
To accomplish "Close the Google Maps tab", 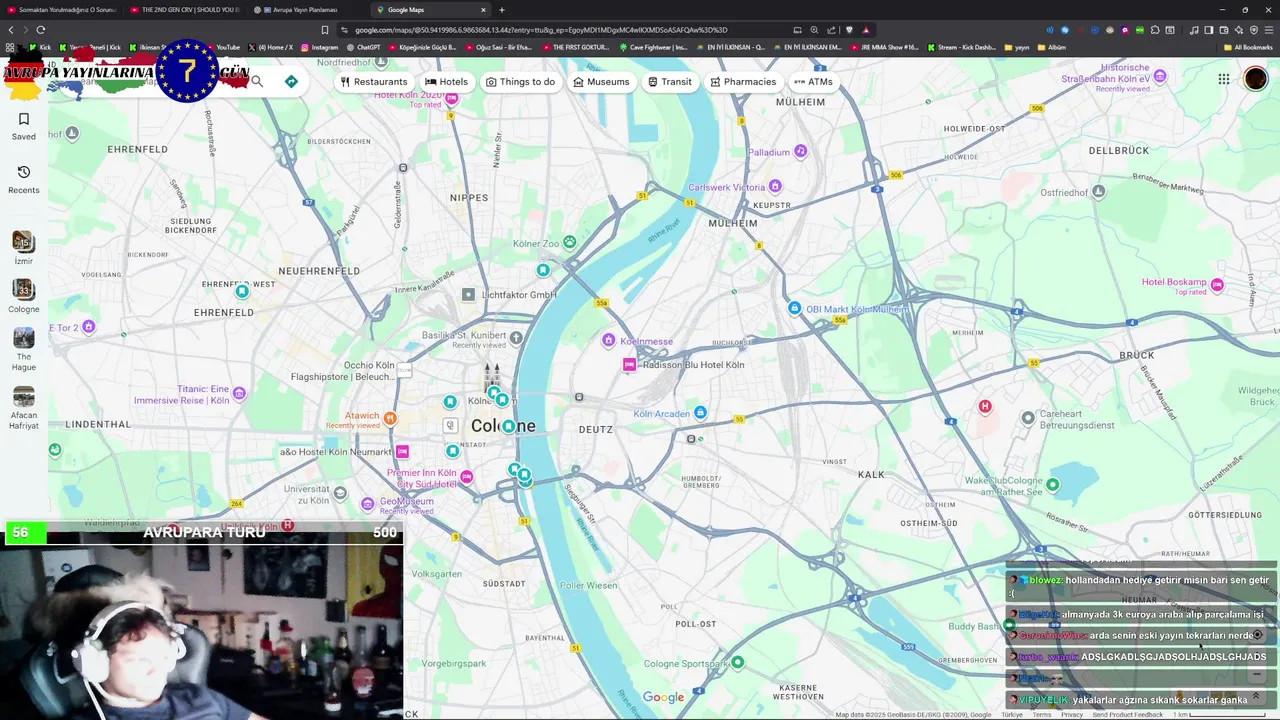I will [x=483, y=10].
